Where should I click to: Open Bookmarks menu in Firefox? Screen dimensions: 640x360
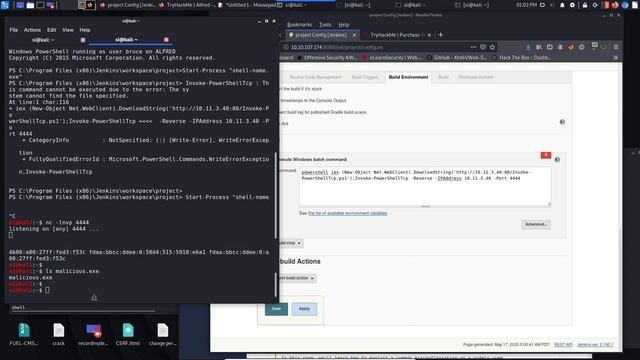299,24
